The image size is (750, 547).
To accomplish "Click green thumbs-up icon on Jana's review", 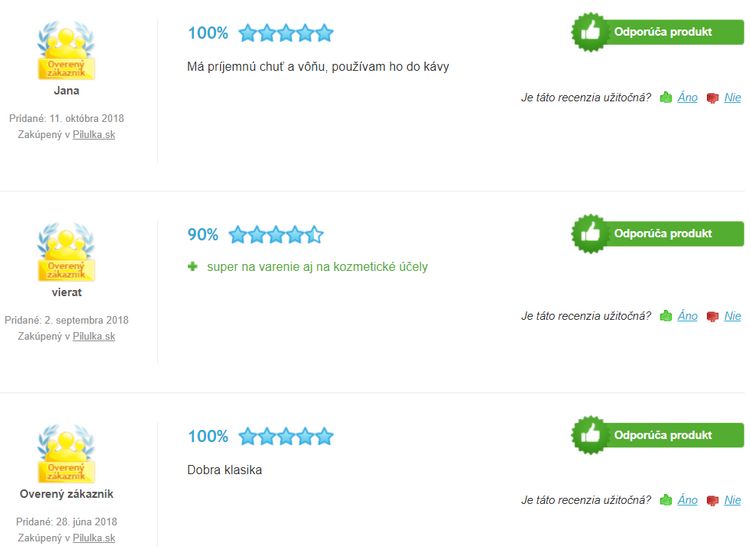I will 666,98.
